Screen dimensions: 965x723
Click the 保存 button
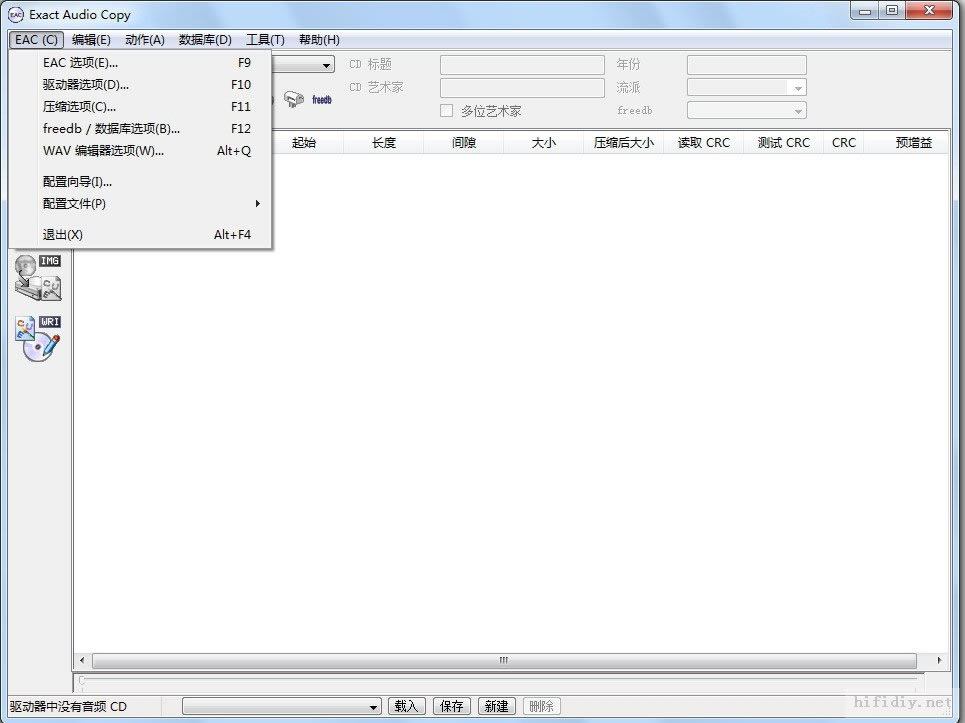[x=452, y=706]
